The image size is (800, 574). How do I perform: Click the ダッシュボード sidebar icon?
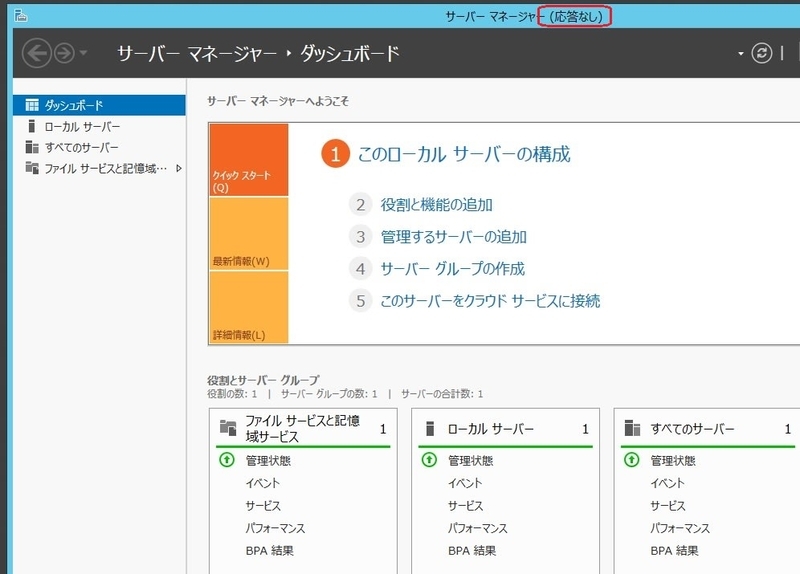(32, 105)
